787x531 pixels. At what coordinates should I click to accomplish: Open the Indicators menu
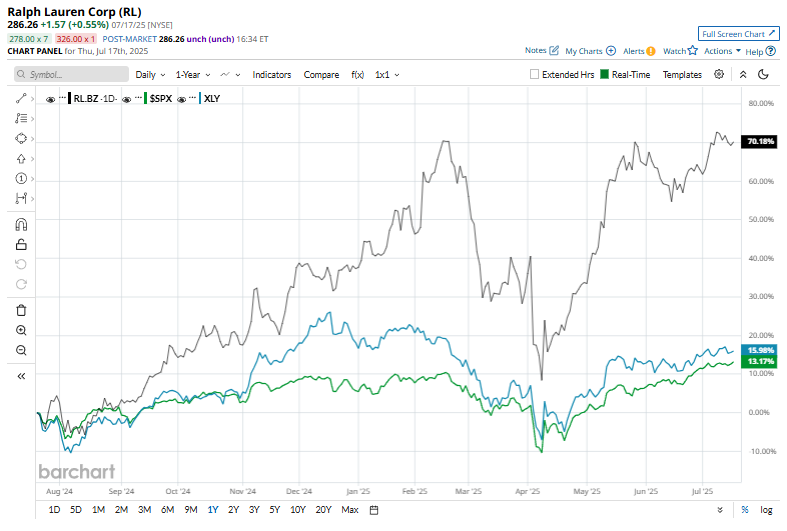[272, 74]
